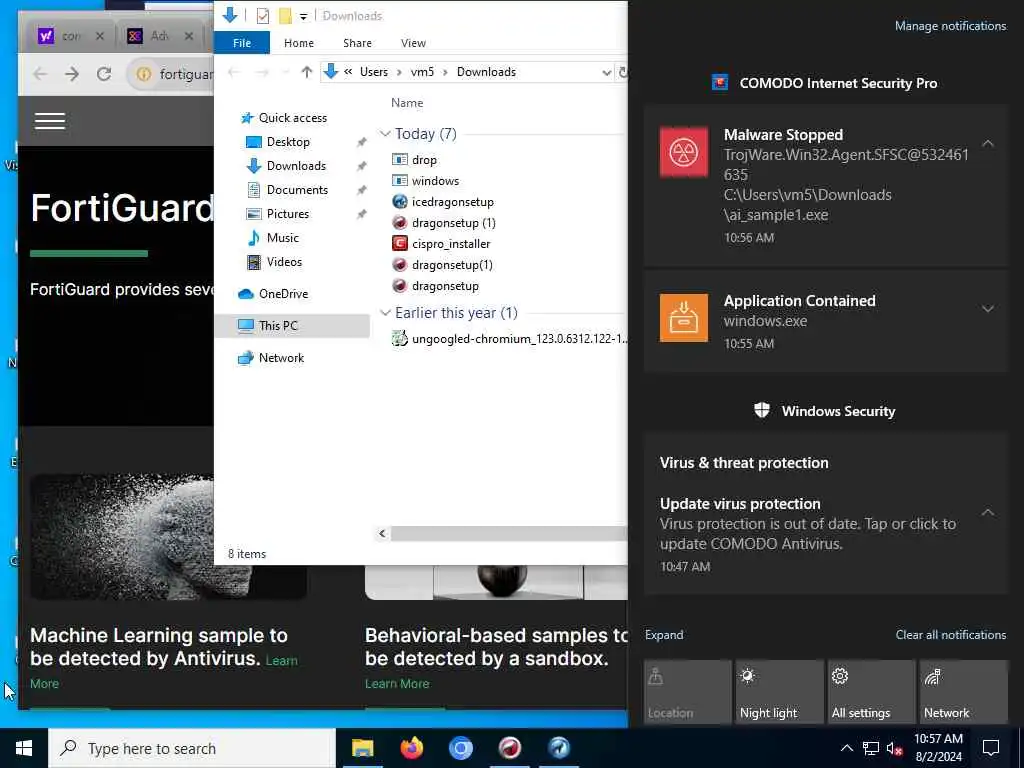Select ungoogled-chromium installer file
This screenshot has height=768, width=1024.
tap(509, 339)
